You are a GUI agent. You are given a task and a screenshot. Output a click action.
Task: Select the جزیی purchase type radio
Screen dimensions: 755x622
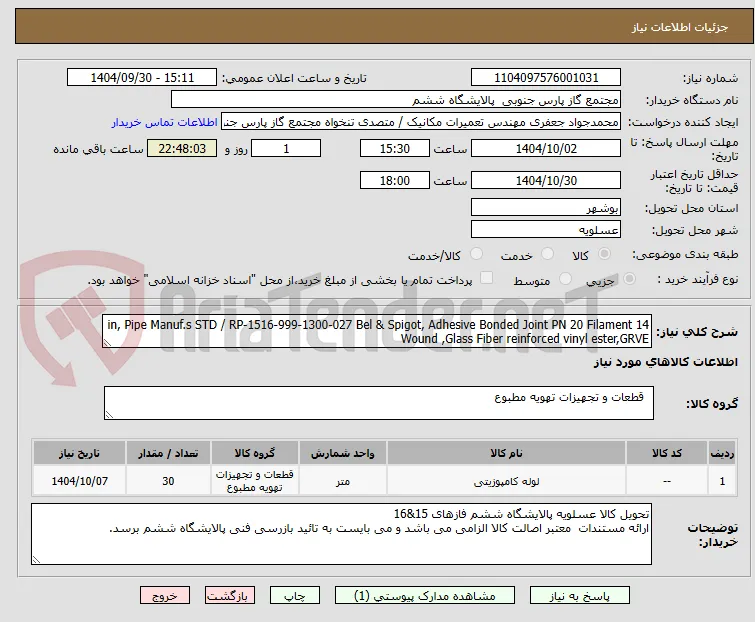tap(629, 279)
